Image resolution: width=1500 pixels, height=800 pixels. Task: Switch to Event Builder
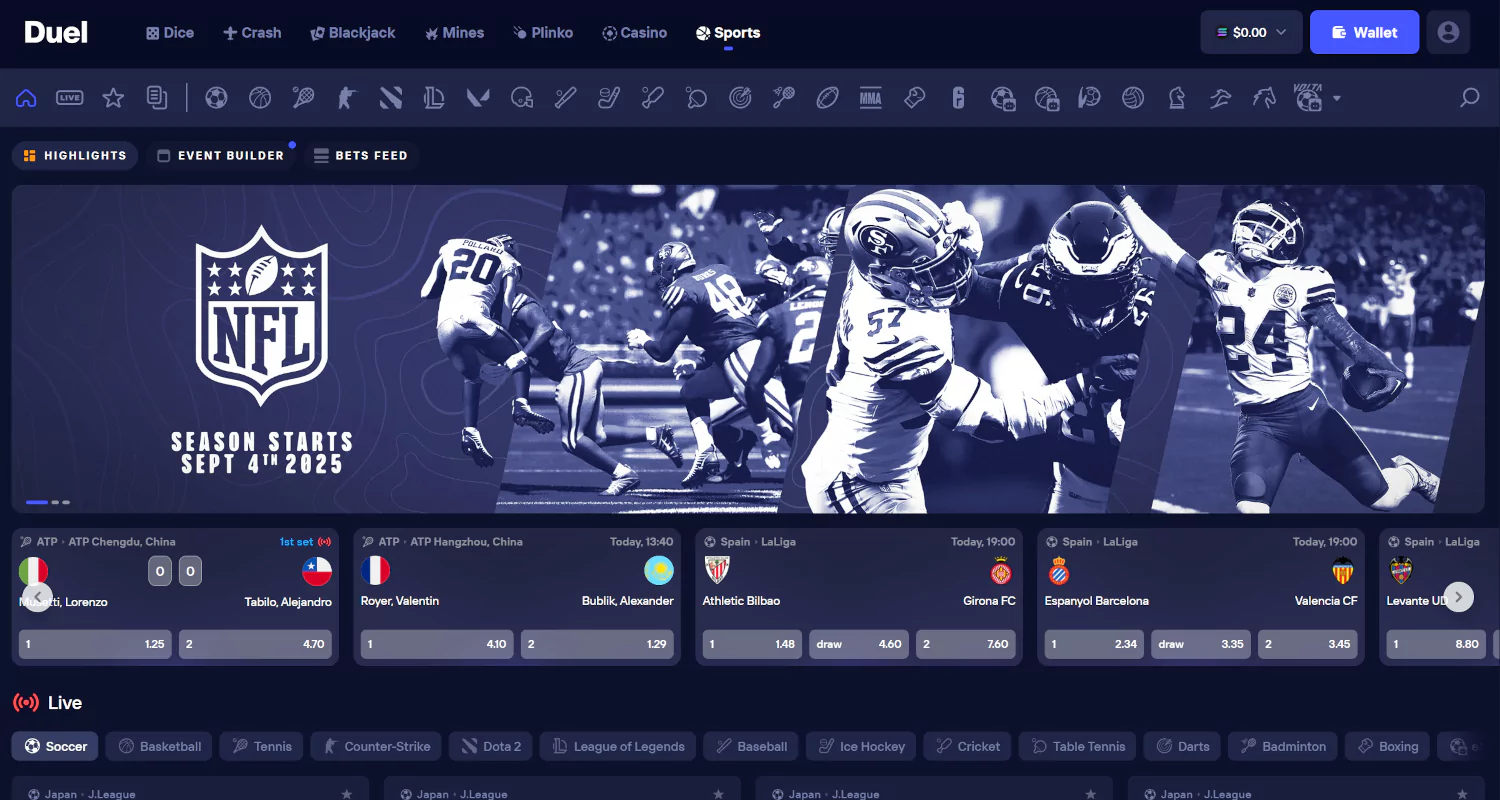click(221, 155)
